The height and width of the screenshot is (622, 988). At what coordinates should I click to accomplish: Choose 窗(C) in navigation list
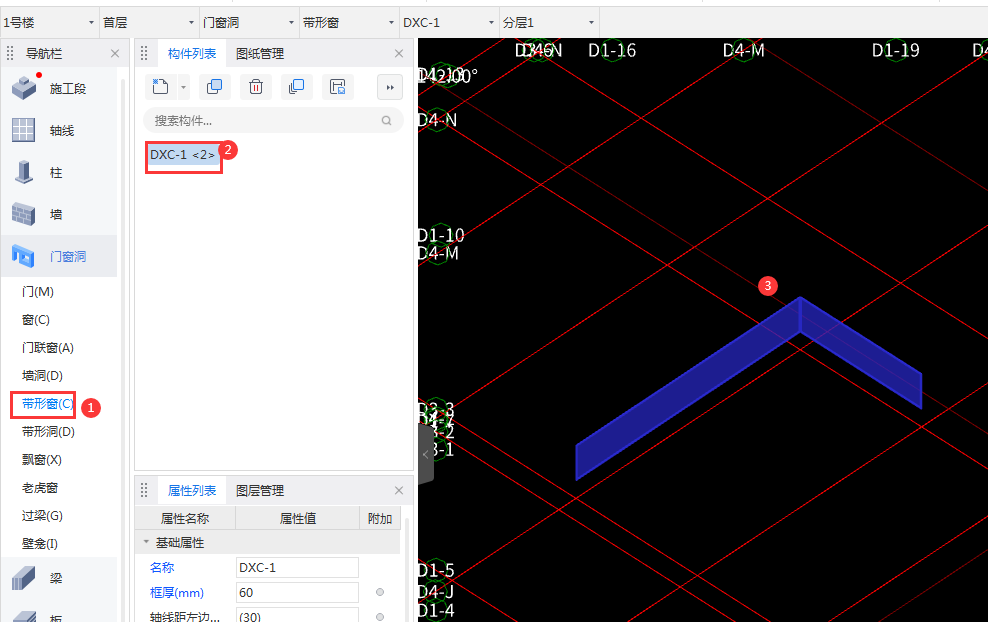(x=36, y=320)
